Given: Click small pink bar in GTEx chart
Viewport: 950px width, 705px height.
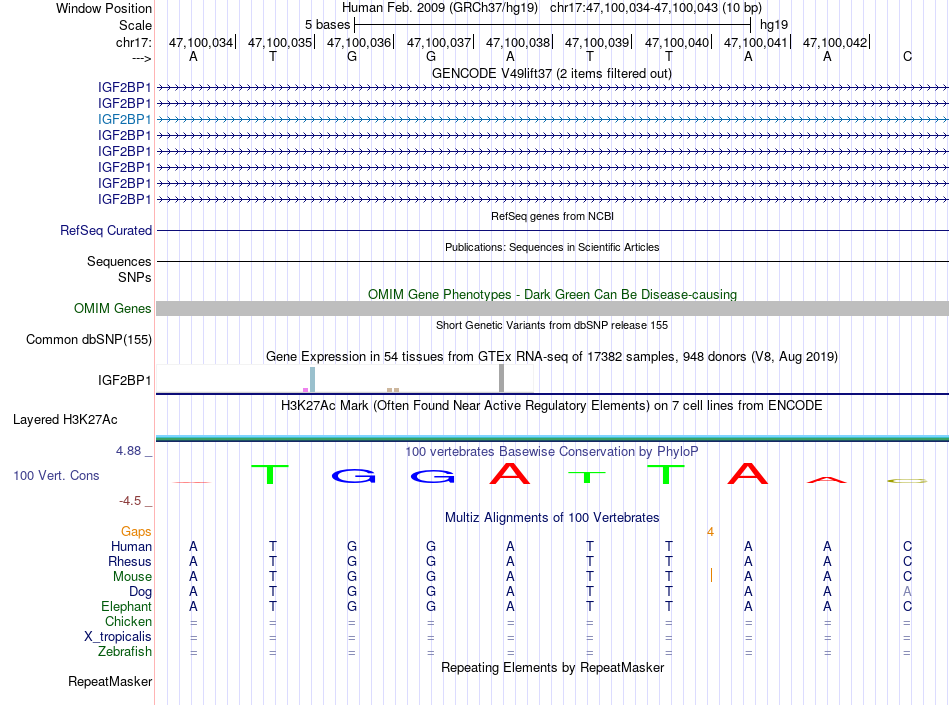Looking at the screenshot, I should click(305, 390).
